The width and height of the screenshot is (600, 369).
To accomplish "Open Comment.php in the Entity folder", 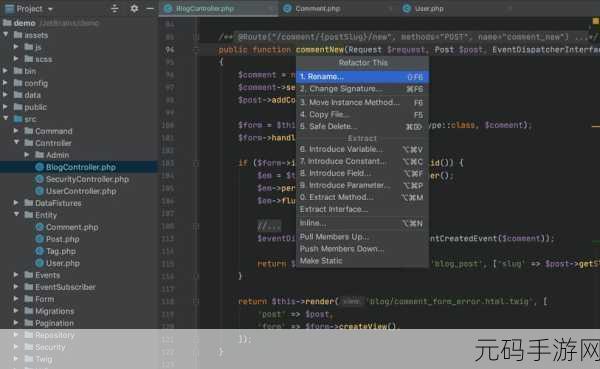I will [x=72, y=227].
